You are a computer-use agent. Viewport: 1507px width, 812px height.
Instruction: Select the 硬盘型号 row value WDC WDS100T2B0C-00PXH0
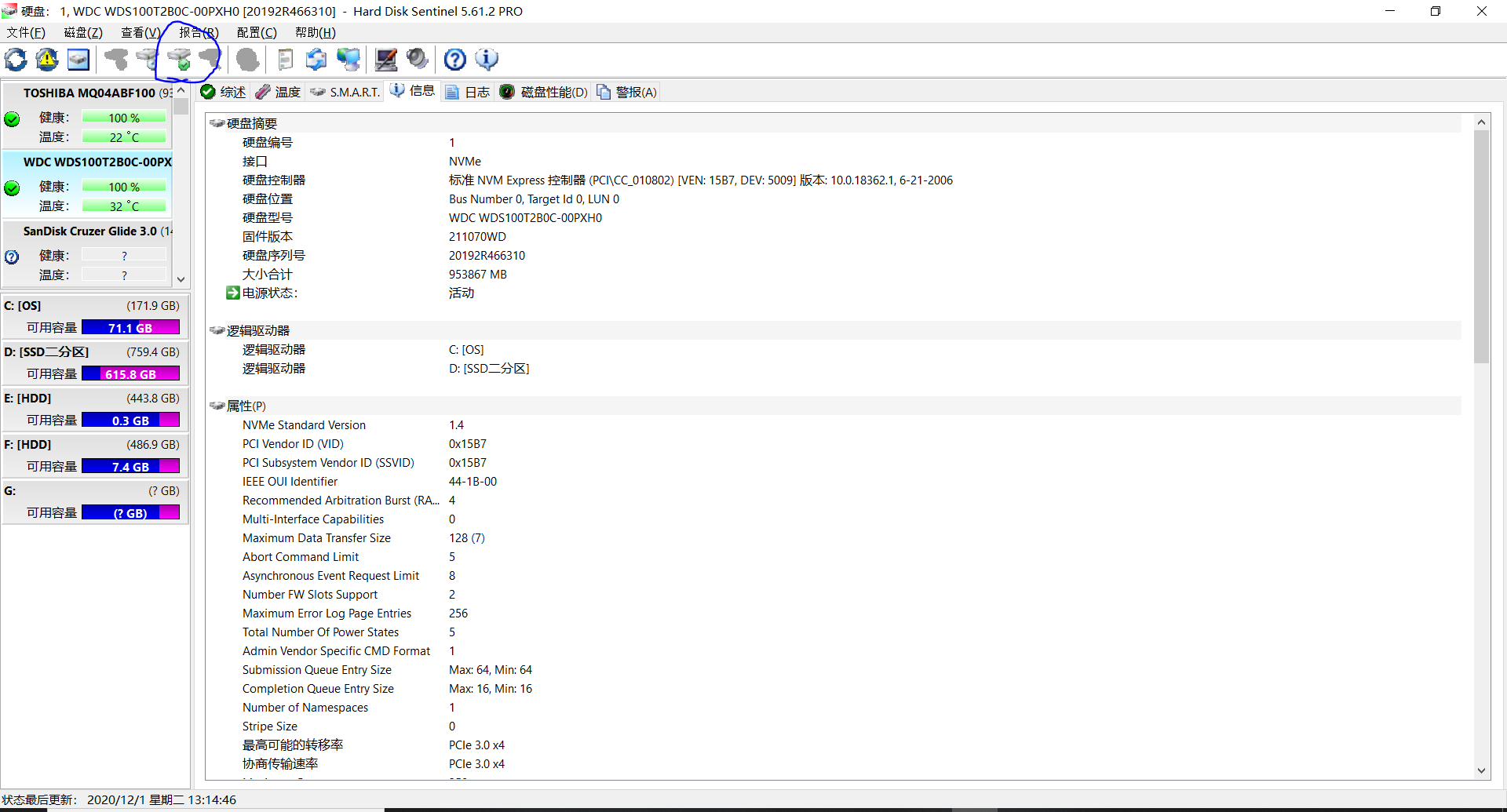click(525, 218)
